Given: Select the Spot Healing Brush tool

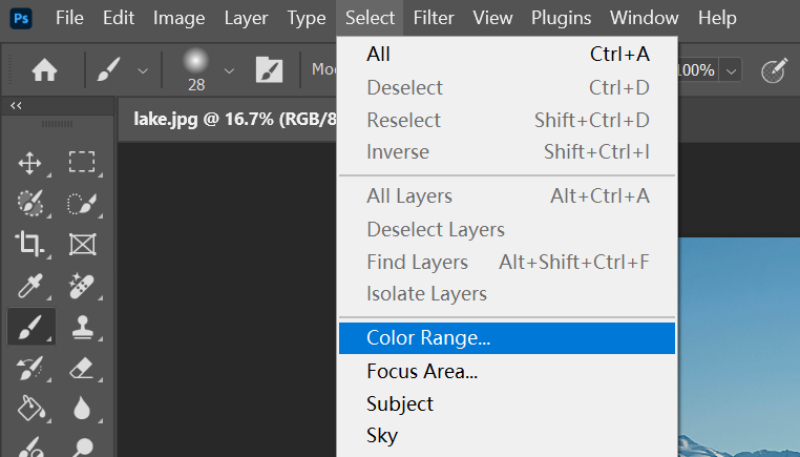Looking at the screenshot, I should click(x=81, y=285).
